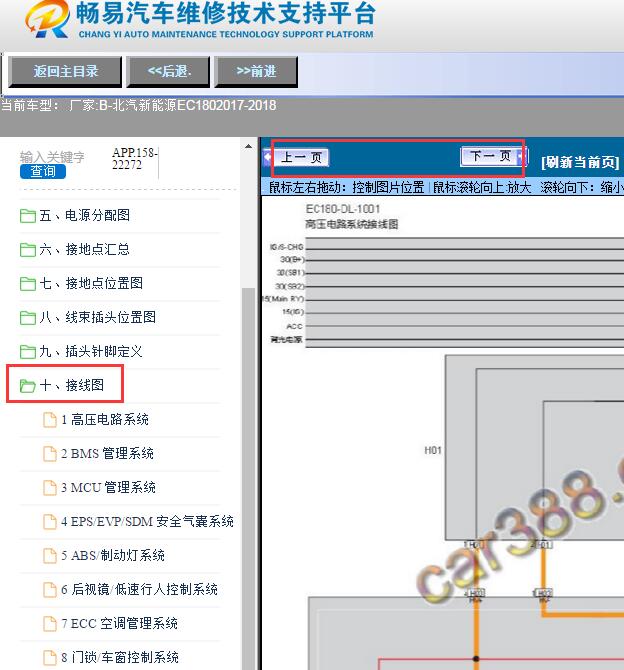This screenshot has height=670, width=624.
Task: Open 3 MCU 管理系统 diagram
Action: [x=108, y=488]
